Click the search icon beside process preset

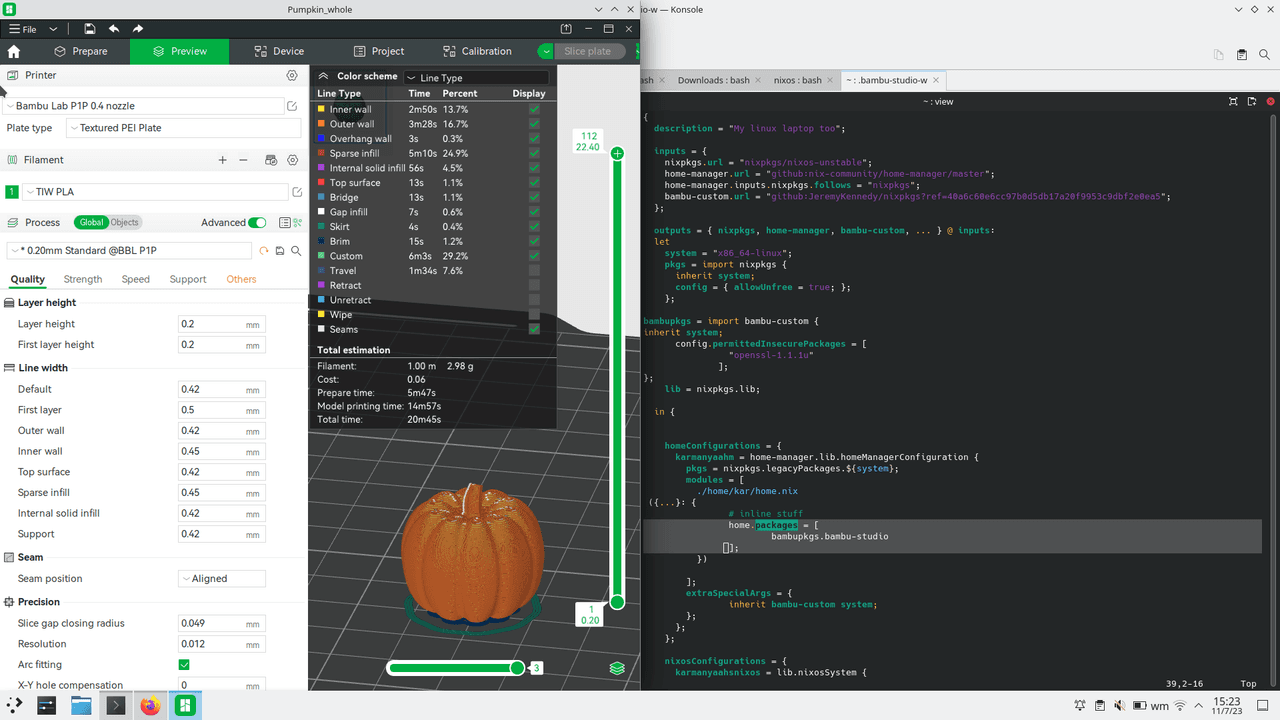point(296,251)
